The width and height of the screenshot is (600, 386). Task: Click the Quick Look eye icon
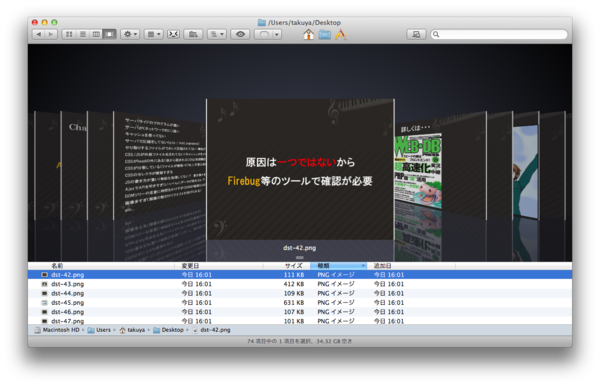pos(240,34)
